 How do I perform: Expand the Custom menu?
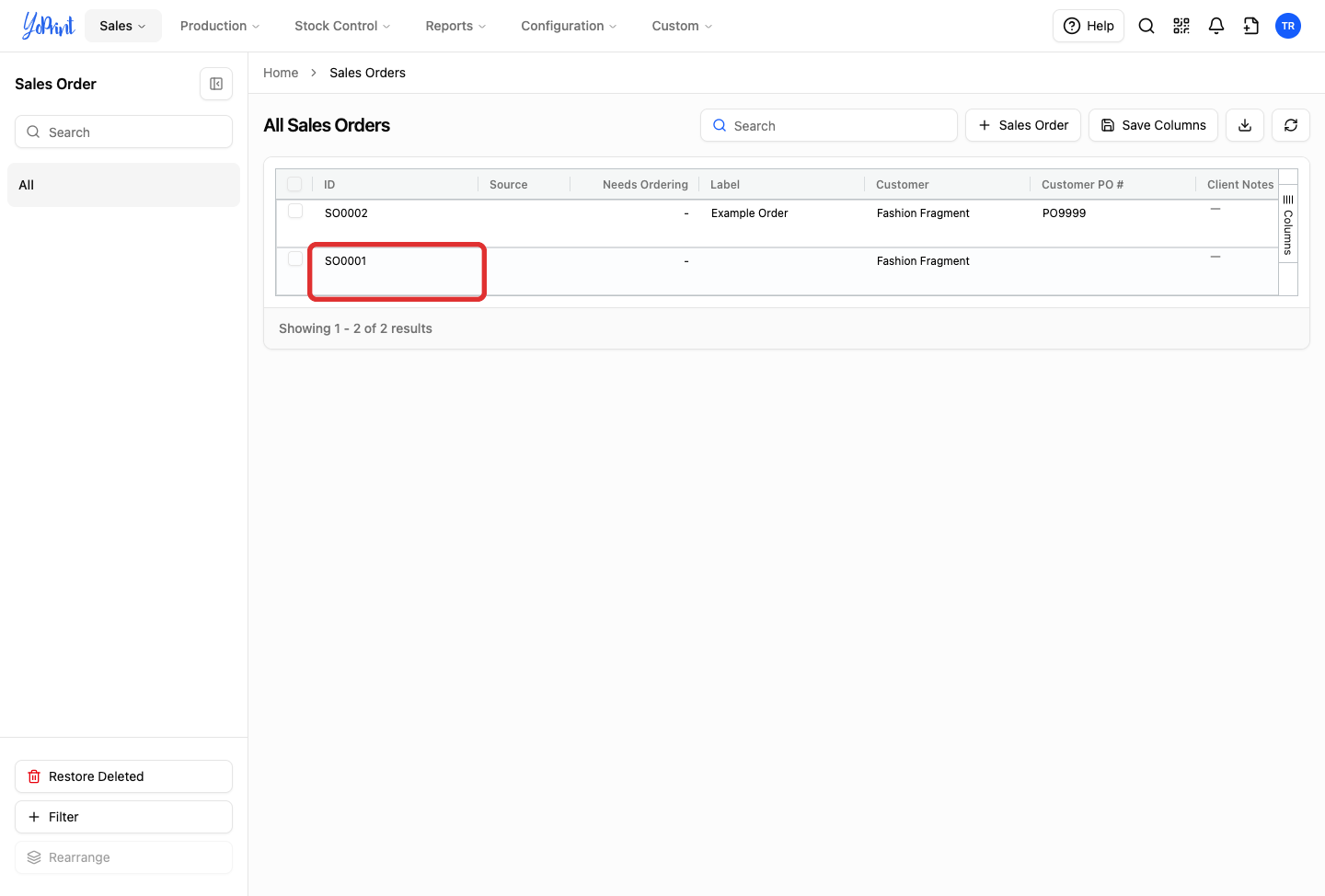click(x=682, y=26)
